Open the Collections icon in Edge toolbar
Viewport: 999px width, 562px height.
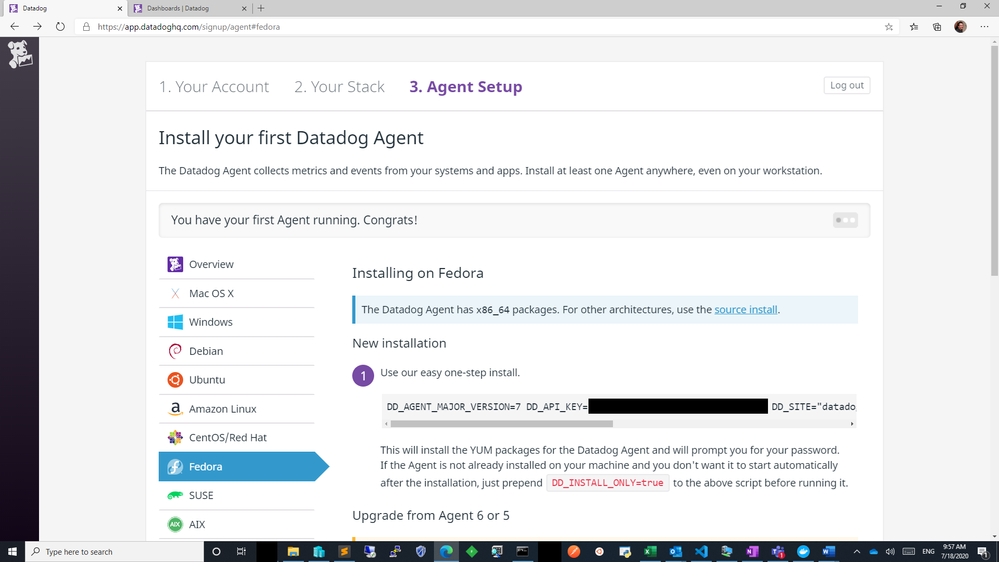tap(937, 27)
